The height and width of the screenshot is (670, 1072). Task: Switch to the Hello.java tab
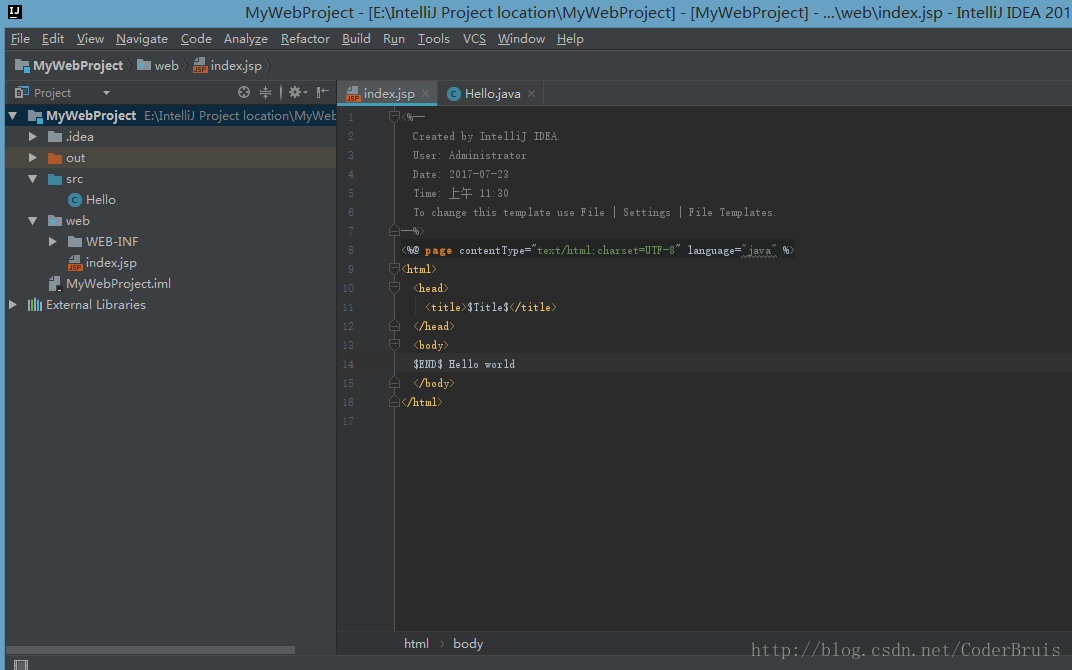[492, 94]
